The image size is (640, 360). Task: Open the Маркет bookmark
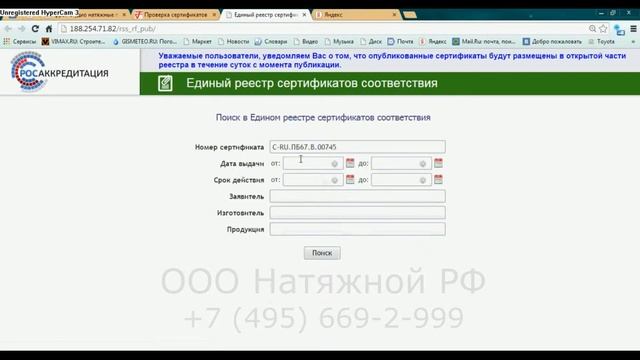[198, 41]
